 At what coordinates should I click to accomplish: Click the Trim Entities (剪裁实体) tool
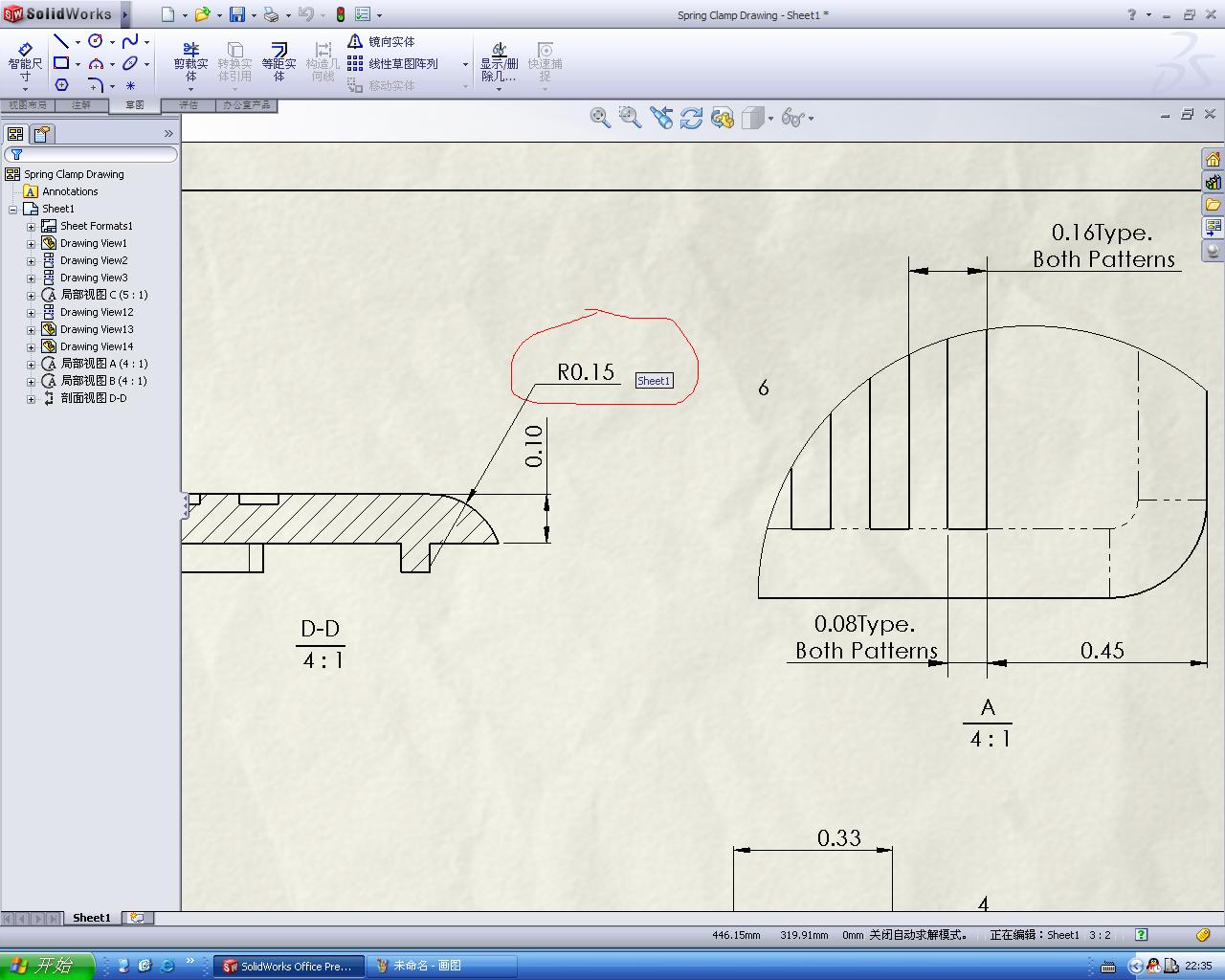click(190, 61)
